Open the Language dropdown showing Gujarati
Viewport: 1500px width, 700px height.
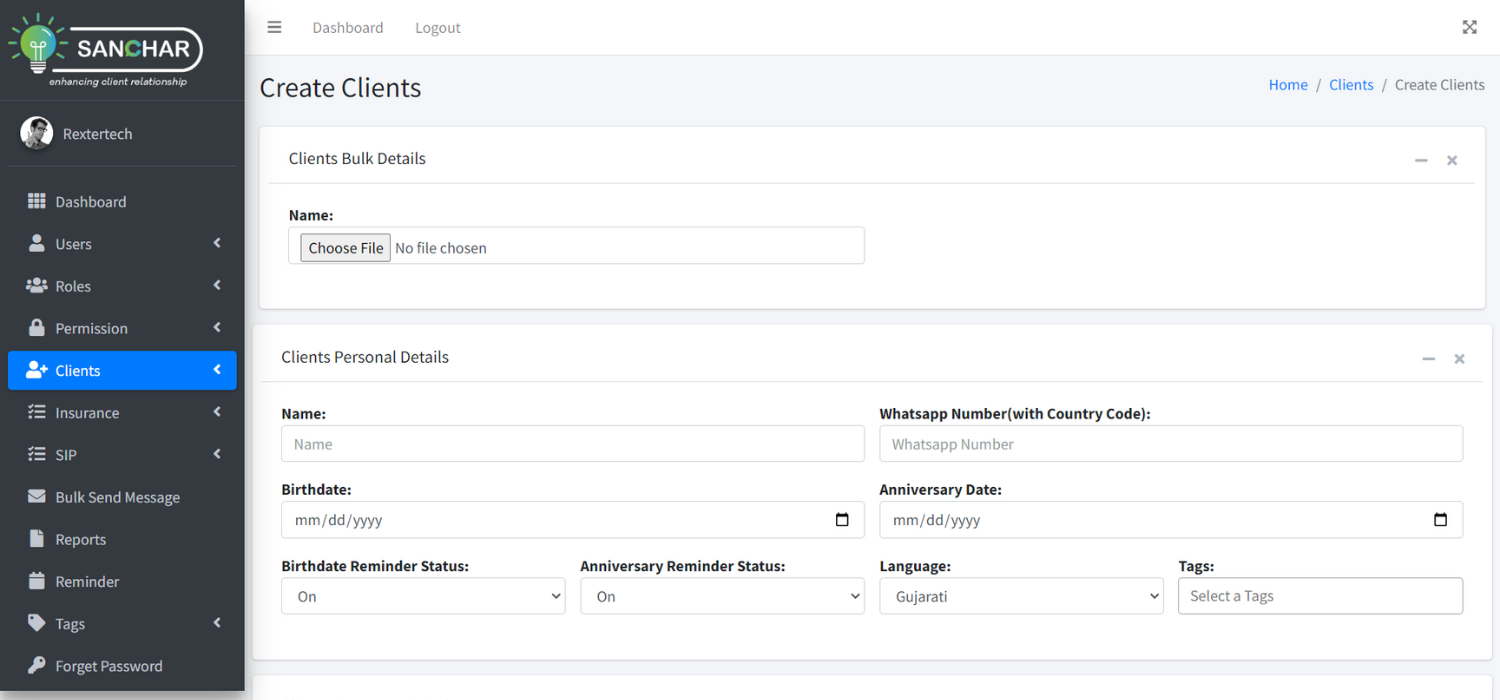tap(1021, 596)
